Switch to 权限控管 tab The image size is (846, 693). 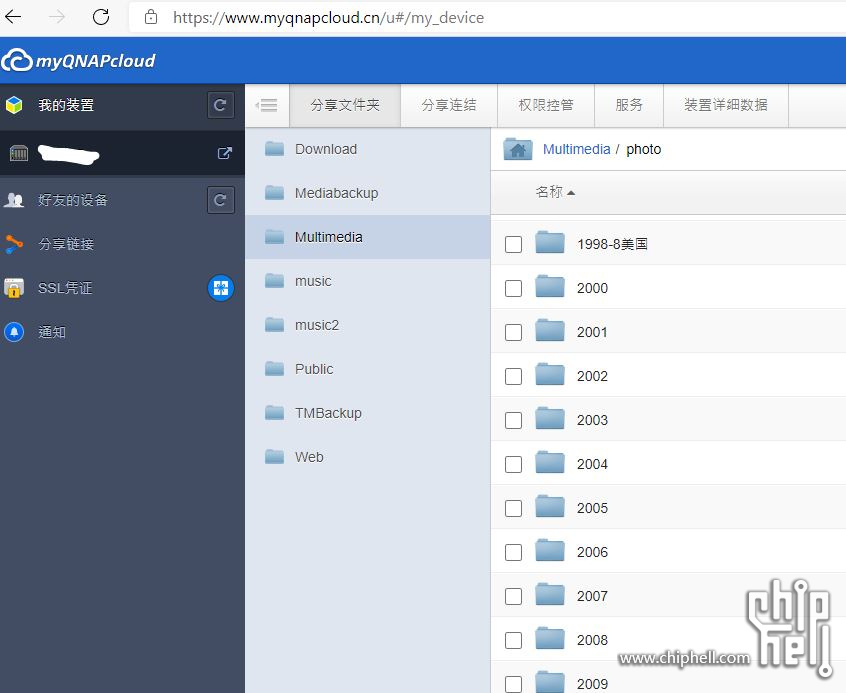545,105
